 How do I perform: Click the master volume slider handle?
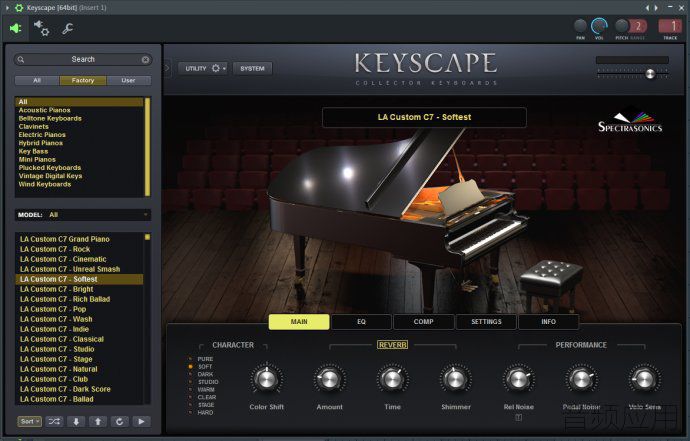click(x=650, y=74)
